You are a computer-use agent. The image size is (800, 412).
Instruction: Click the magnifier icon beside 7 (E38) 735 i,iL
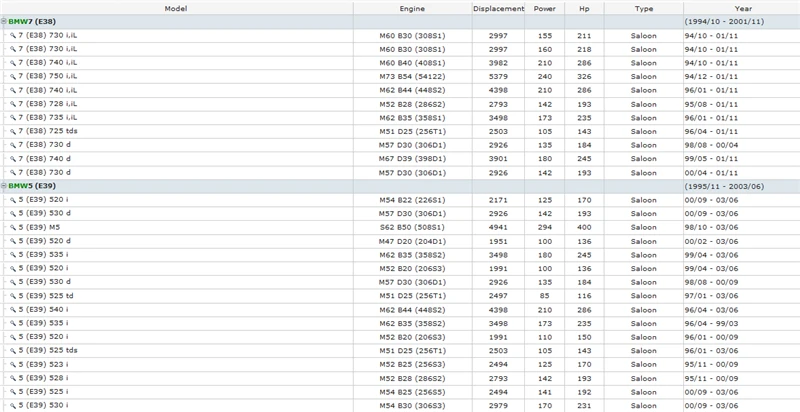tap(13, 118)
